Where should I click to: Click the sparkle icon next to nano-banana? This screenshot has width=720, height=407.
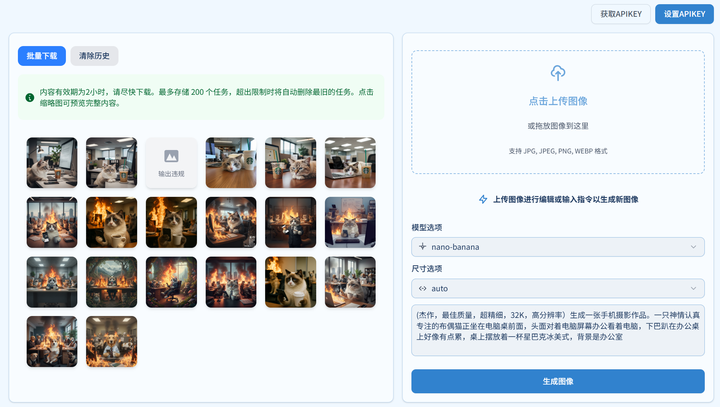pyautogui.click(x=423, y=246)
